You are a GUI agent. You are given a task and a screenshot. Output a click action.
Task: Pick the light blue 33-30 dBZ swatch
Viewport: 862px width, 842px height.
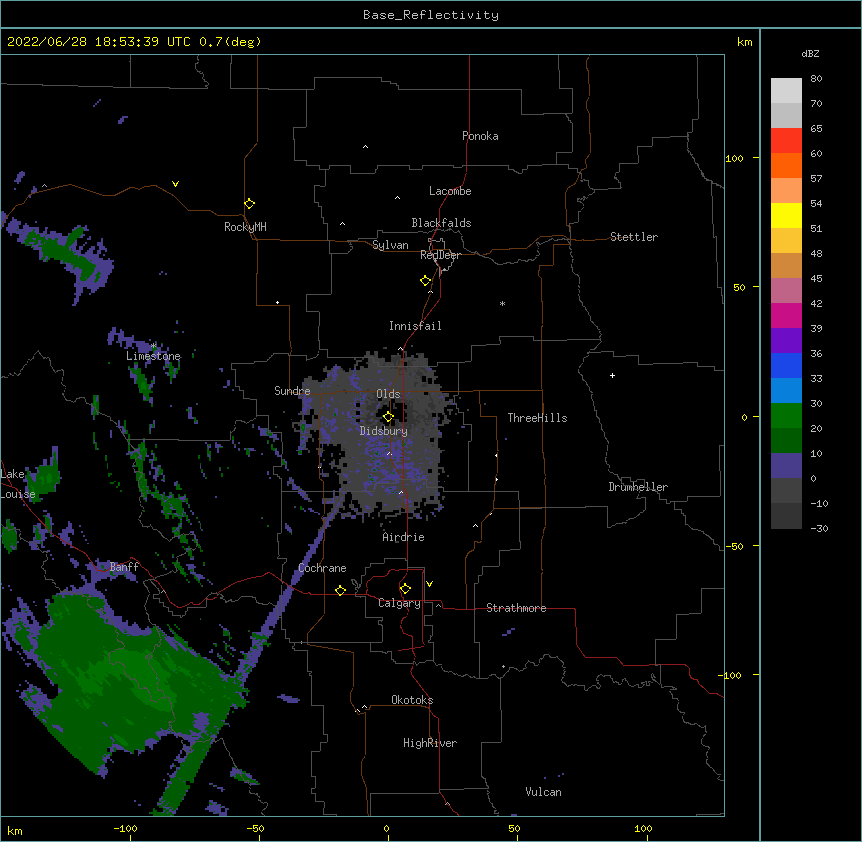(x=786, y=391)
